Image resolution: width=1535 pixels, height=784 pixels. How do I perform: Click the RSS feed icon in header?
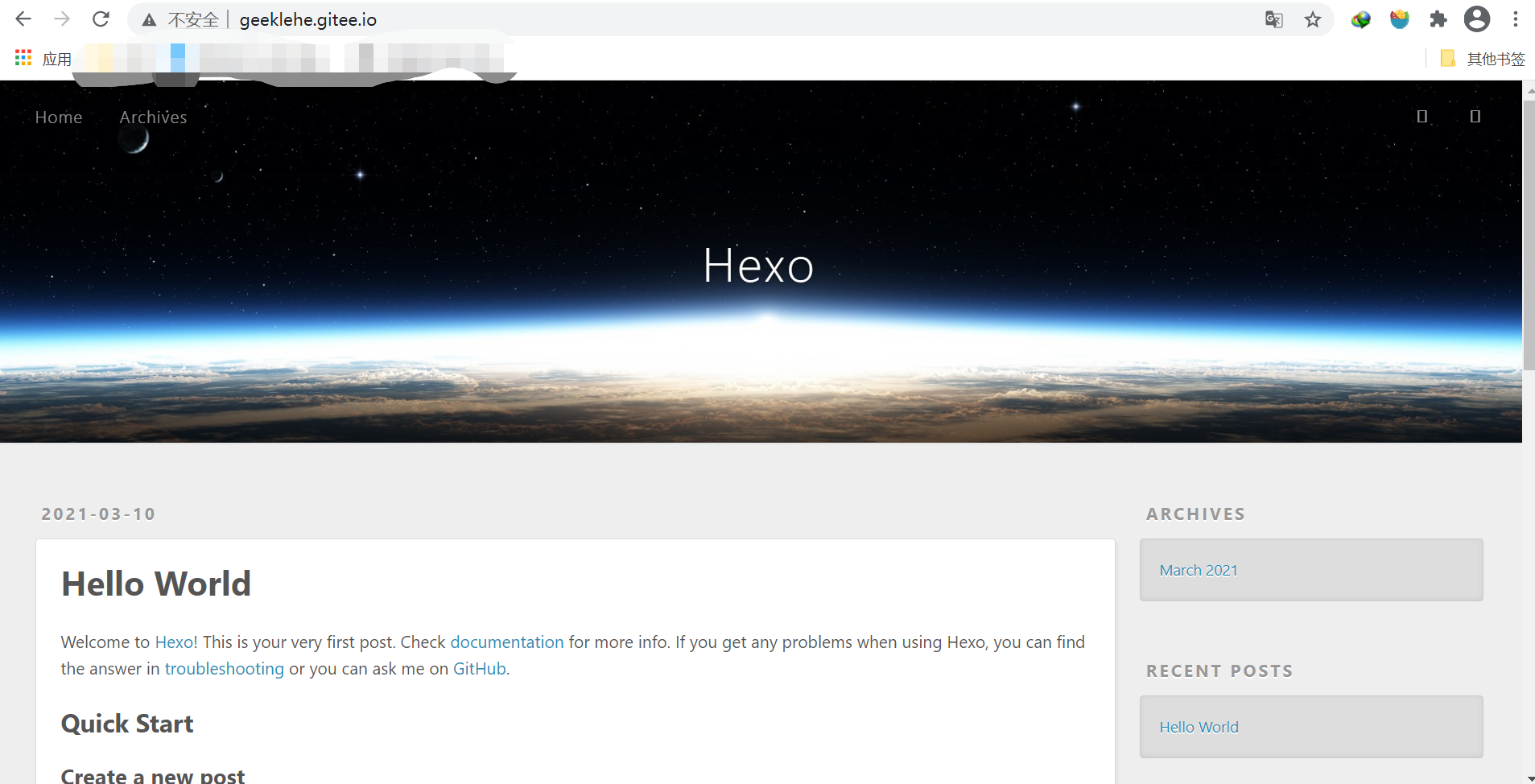pos(1422,117)
